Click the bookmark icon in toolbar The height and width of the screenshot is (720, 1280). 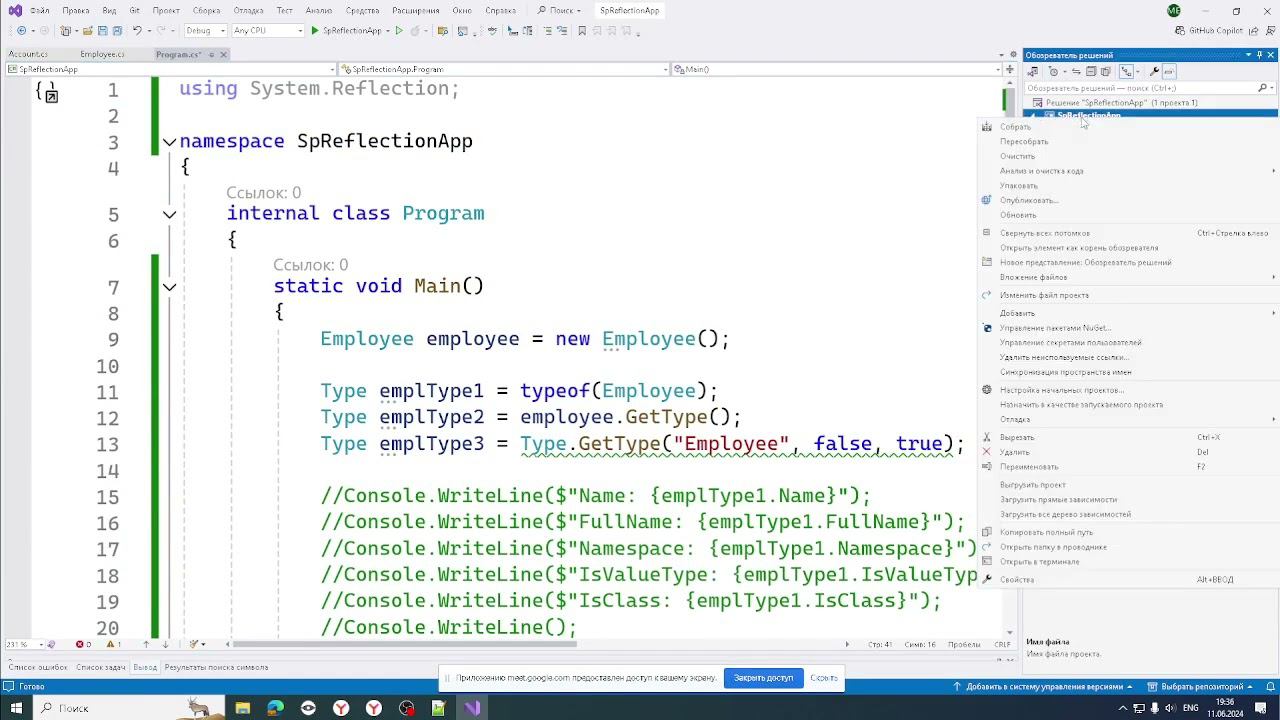click(x=581, y=31)
